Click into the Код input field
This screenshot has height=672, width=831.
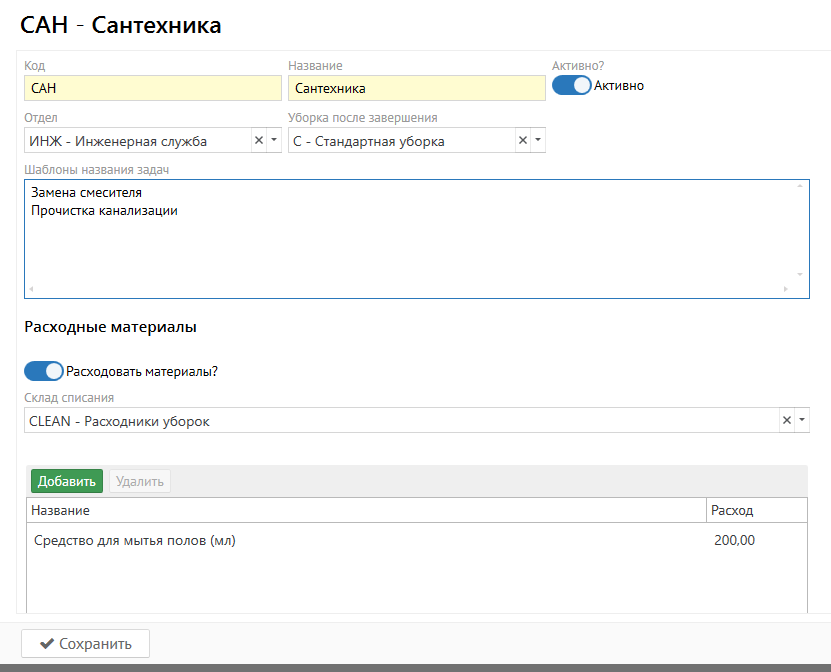click(x=152, y=88)
